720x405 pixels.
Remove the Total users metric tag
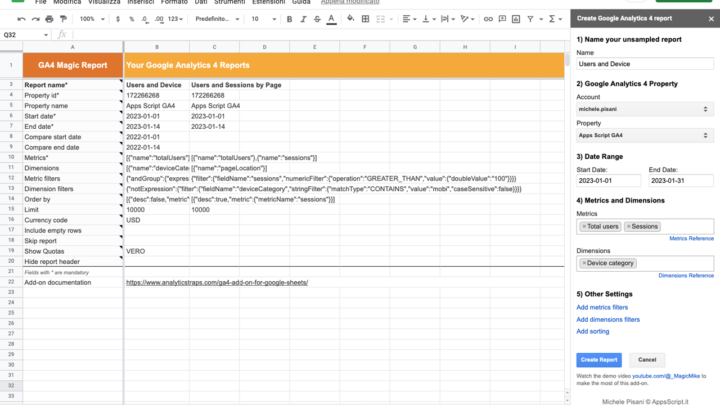click(x=584, y=226)
